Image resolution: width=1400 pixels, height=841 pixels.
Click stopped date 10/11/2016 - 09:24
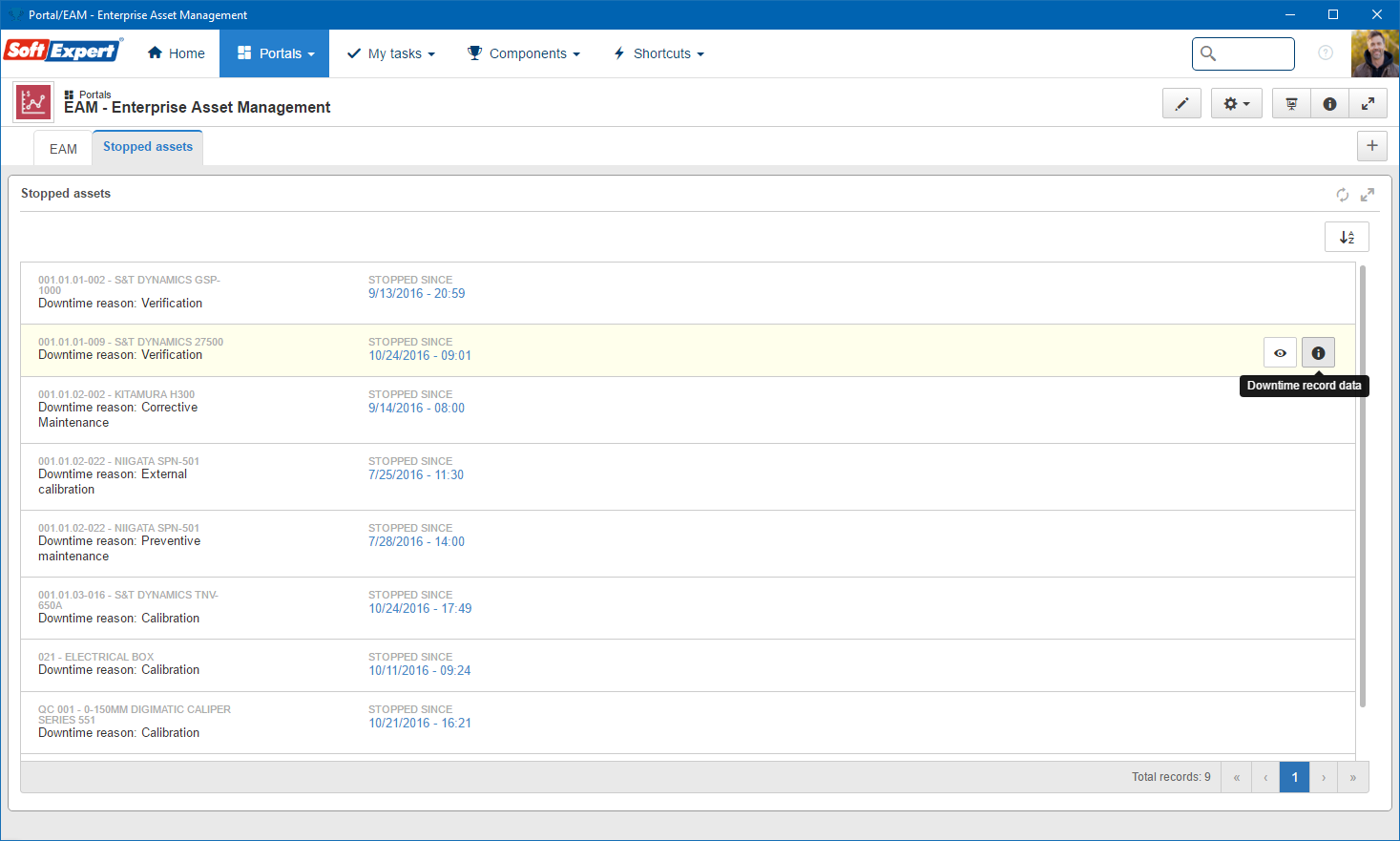tap(420, 671)
